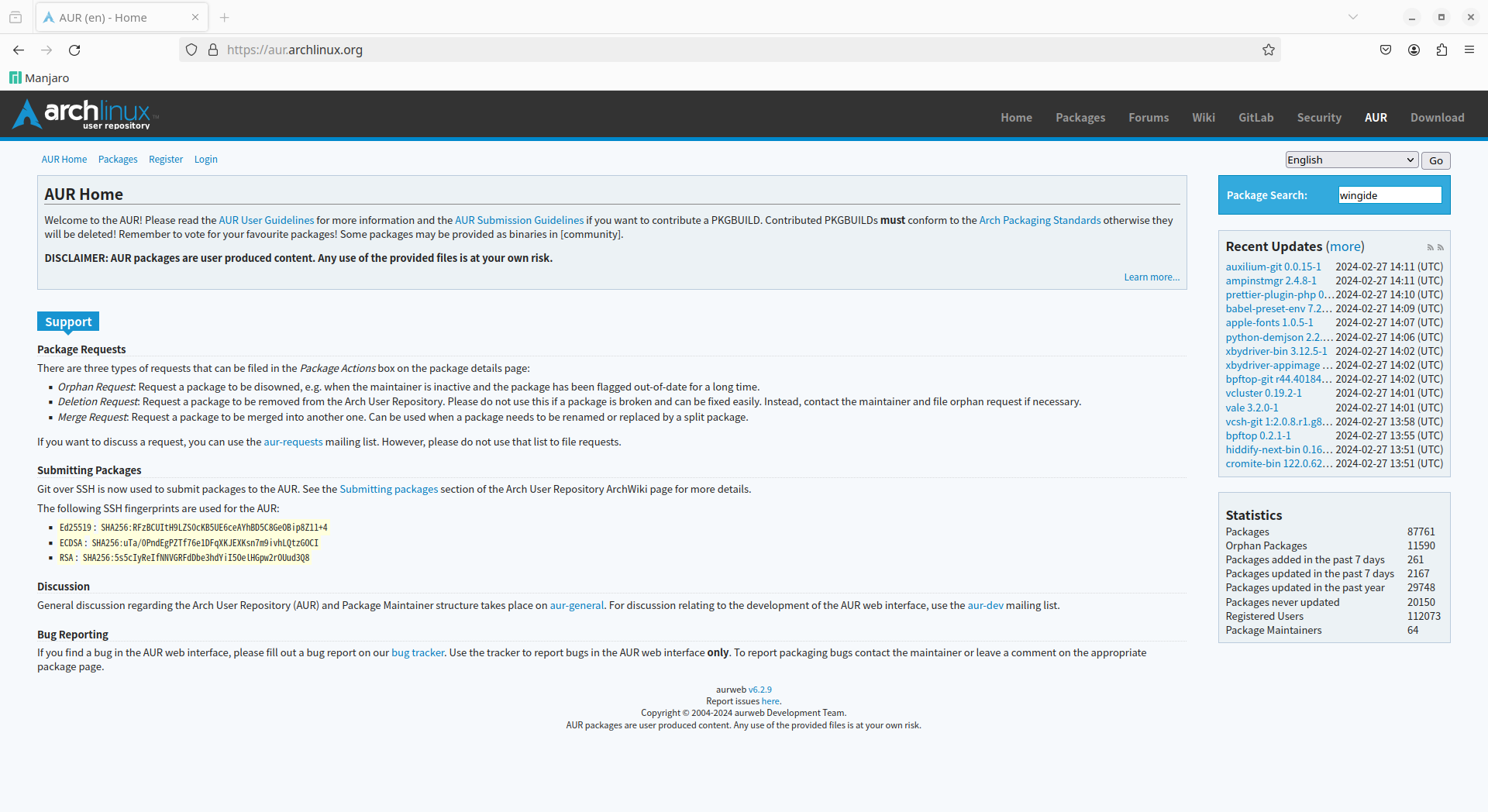Screen dimensions: 1488x812
Task: Open a new browser tab
Action: tap(225, 17)
